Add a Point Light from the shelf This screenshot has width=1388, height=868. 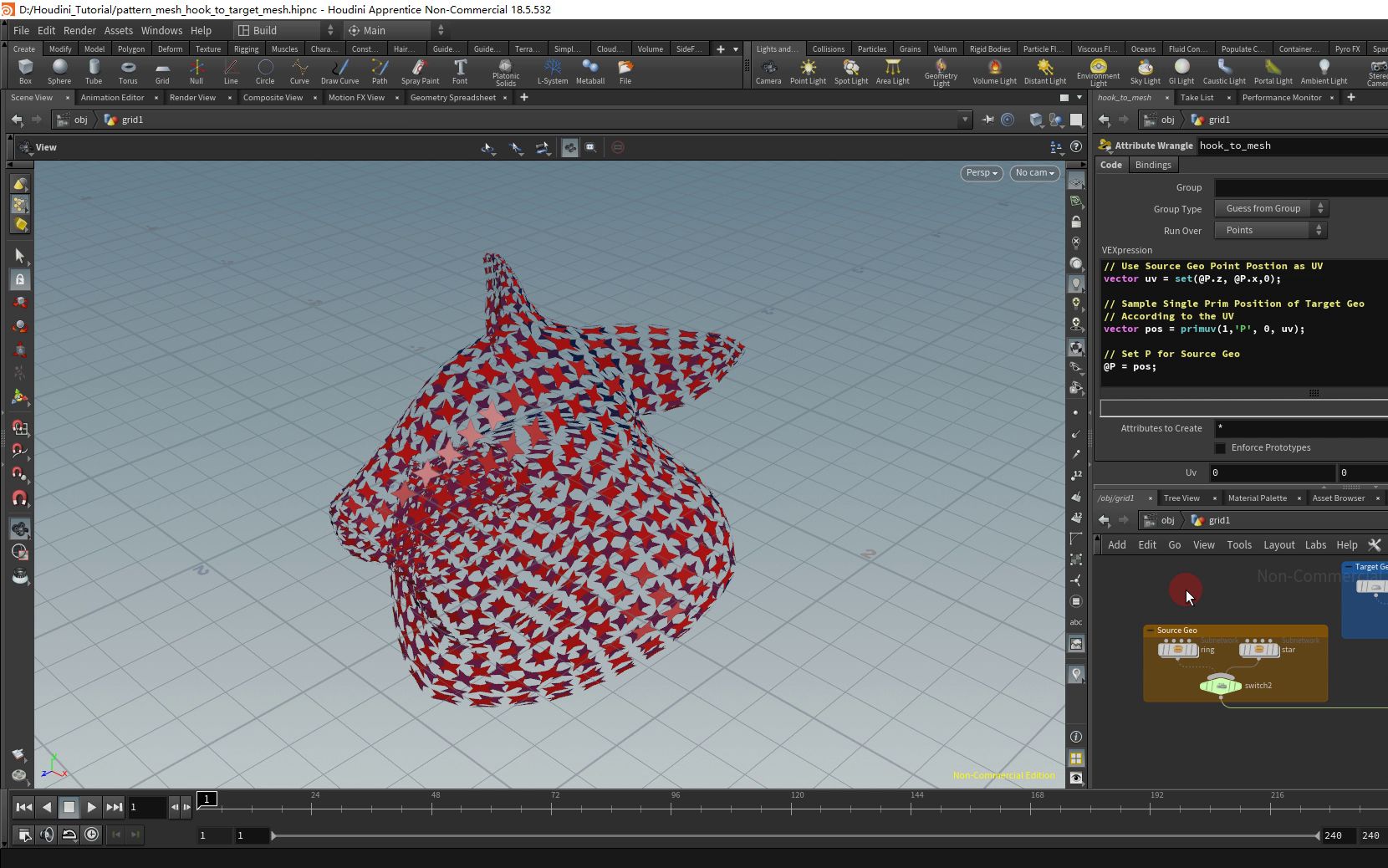click(808, 71)
